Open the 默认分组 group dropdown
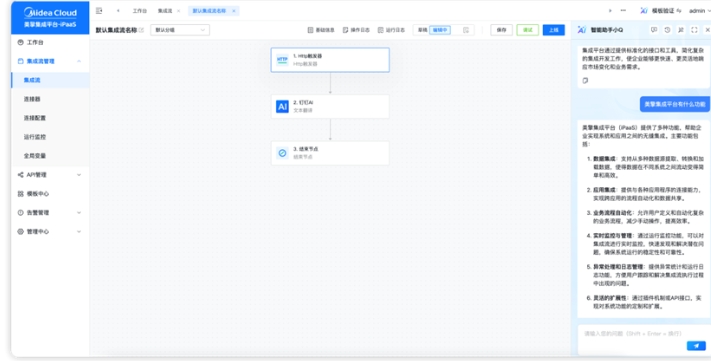711x361 pixels. point(180,30)
